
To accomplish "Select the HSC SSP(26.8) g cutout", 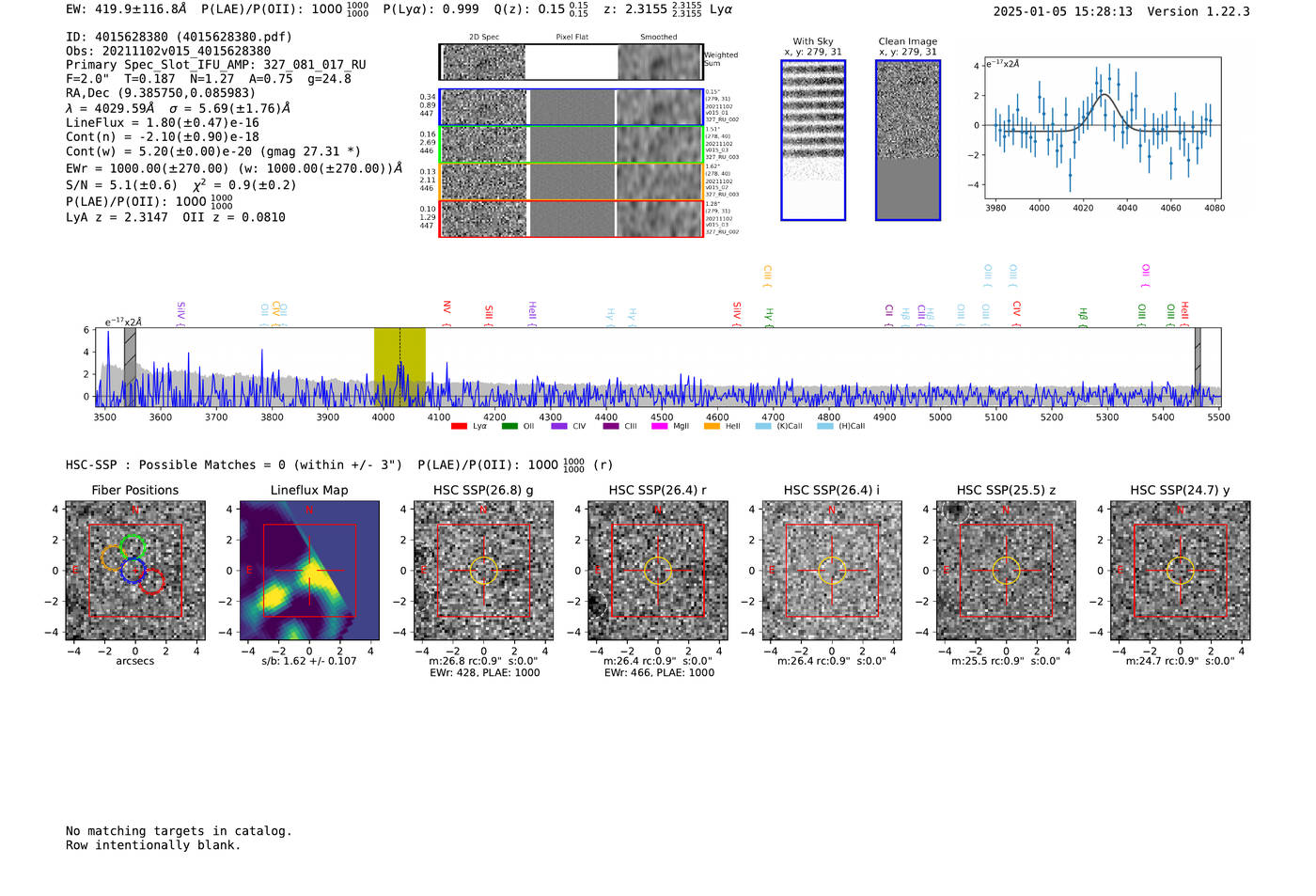I will tap(483, 570).
